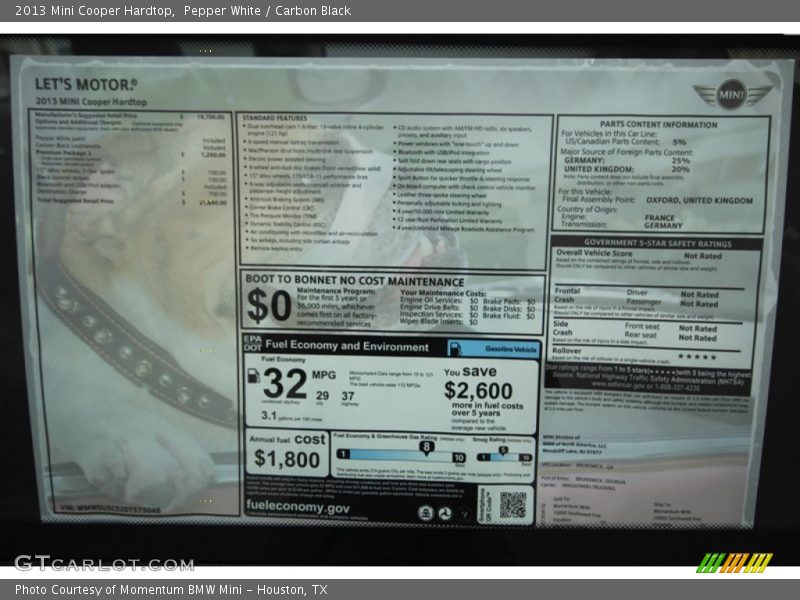Open the fueleconomy.gov link
Viewport: 800px width, 600px height.
pos(298,507)
